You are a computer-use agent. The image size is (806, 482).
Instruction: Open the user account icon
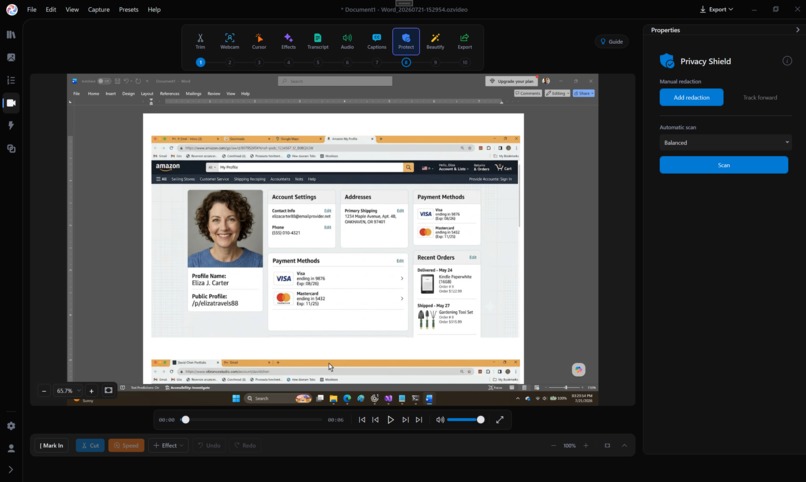[11, 448]
